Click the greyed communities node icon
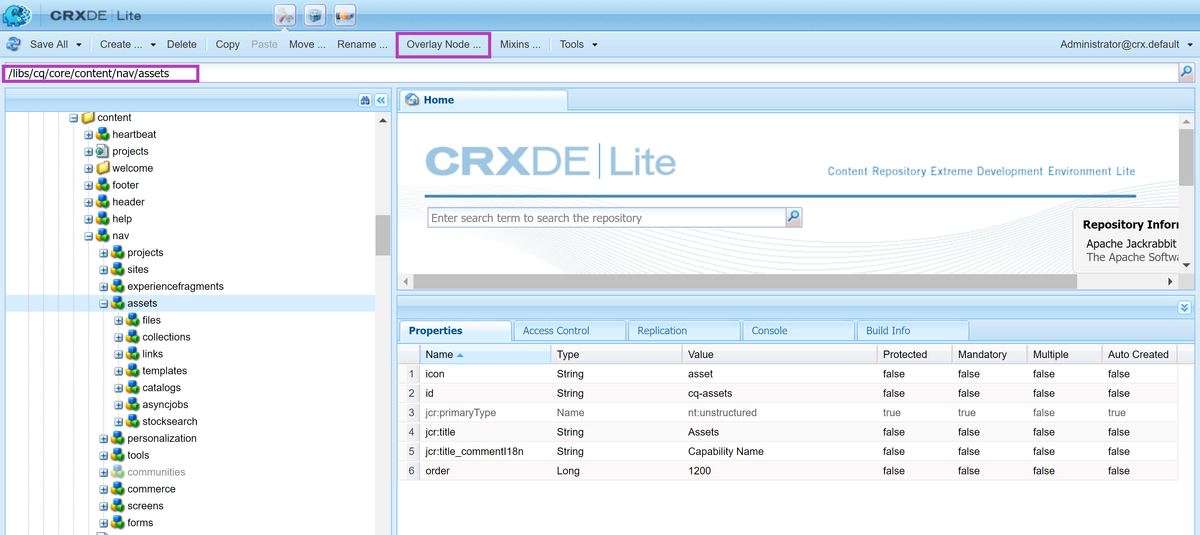This screenshot has width=1200, height=535. pyautogui.click(x=118, y=472)
